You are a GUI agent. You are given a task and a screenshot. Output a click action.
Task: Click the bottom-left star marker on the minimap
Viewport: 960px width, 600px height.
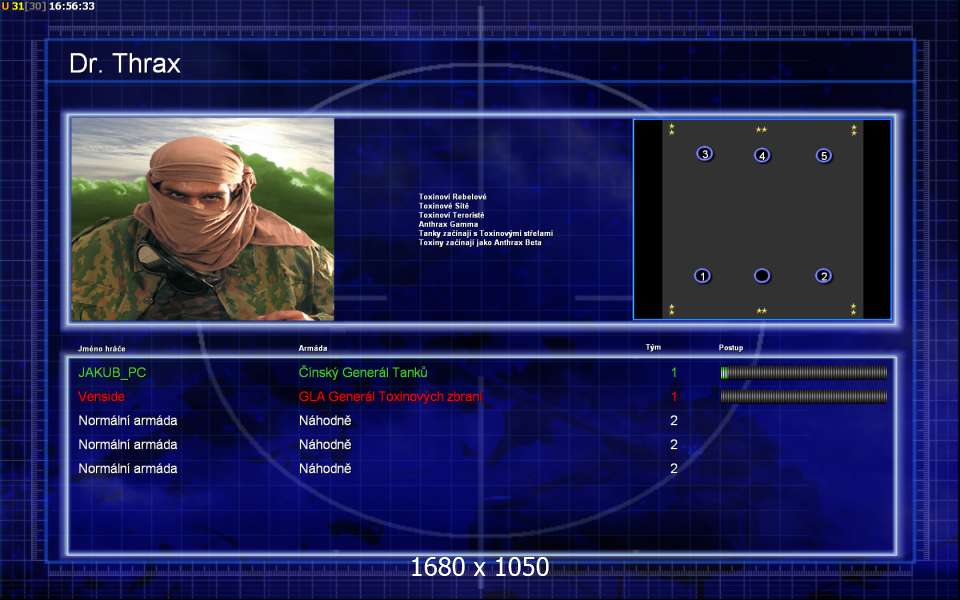tap(672, 309)
